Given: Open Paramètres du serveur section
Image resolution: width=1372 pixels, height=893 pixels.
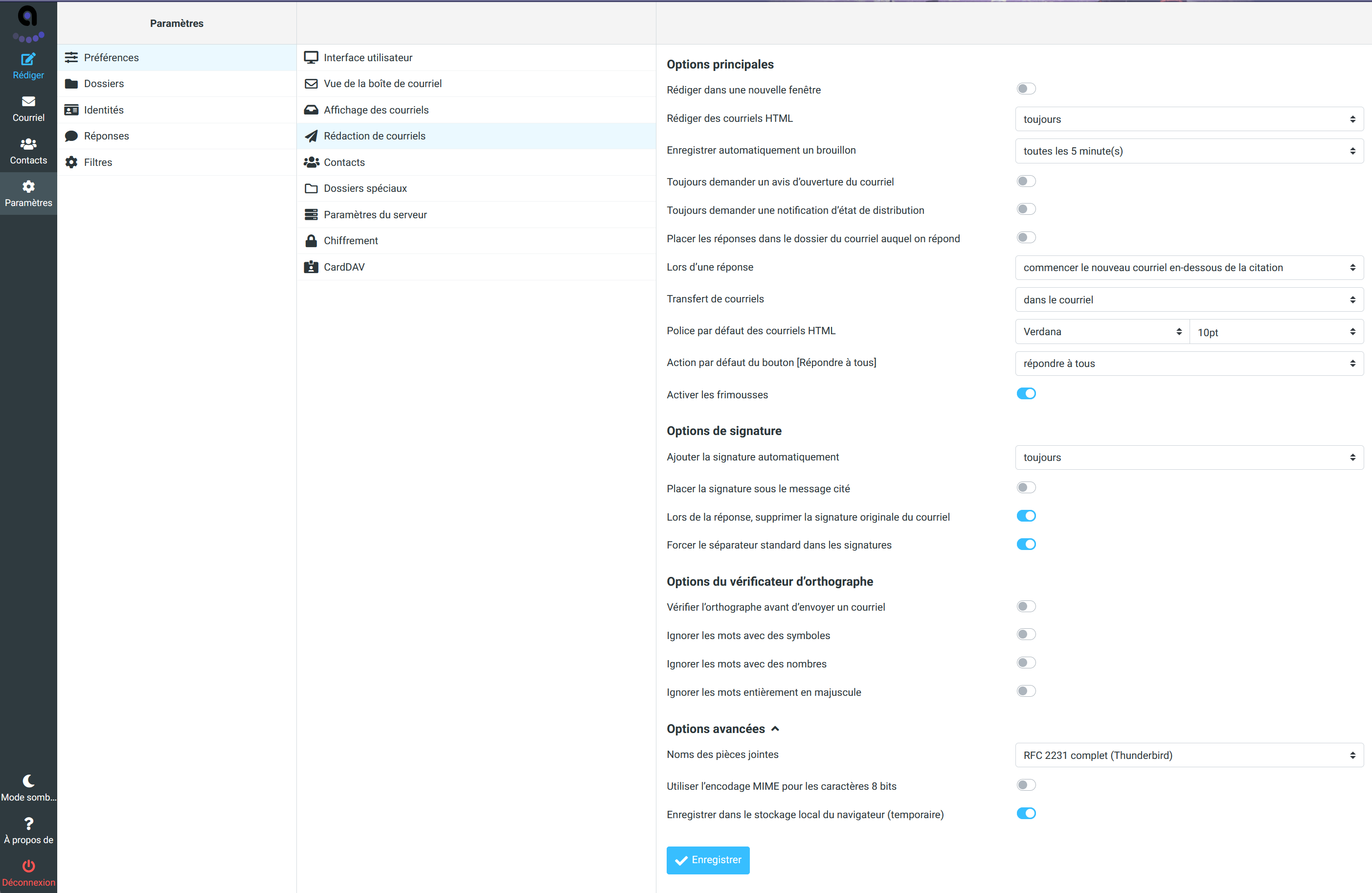Looking at the screenshot, I should 476,215.
